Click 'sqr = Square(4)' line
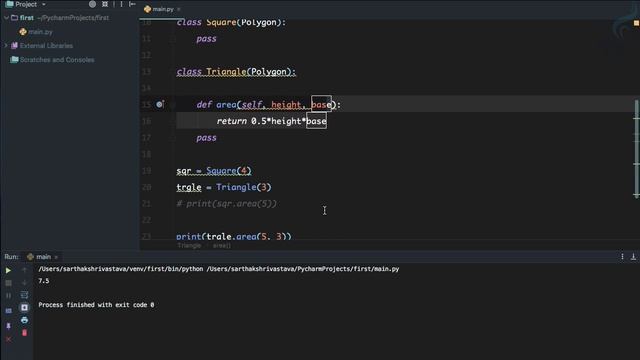640x360 pixels. [214, 171]
